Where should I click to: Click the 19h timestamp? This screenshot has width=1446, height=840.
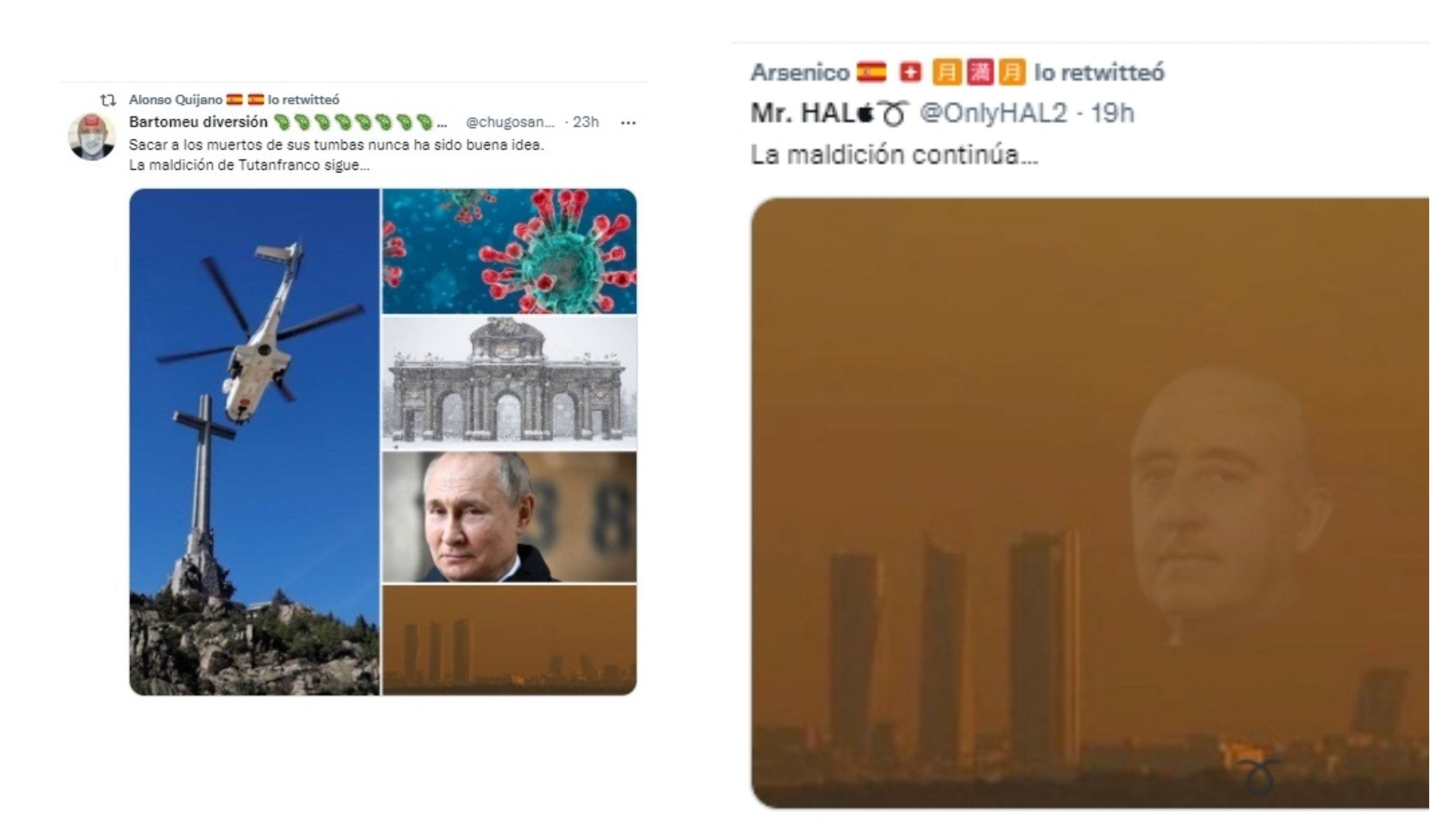pyautogui.click(x=1112, y=113)
